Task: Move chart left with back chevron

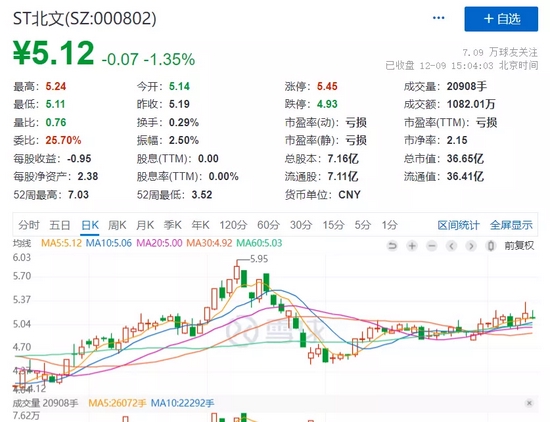Action: pyautogui.click(x=451, y=246)
